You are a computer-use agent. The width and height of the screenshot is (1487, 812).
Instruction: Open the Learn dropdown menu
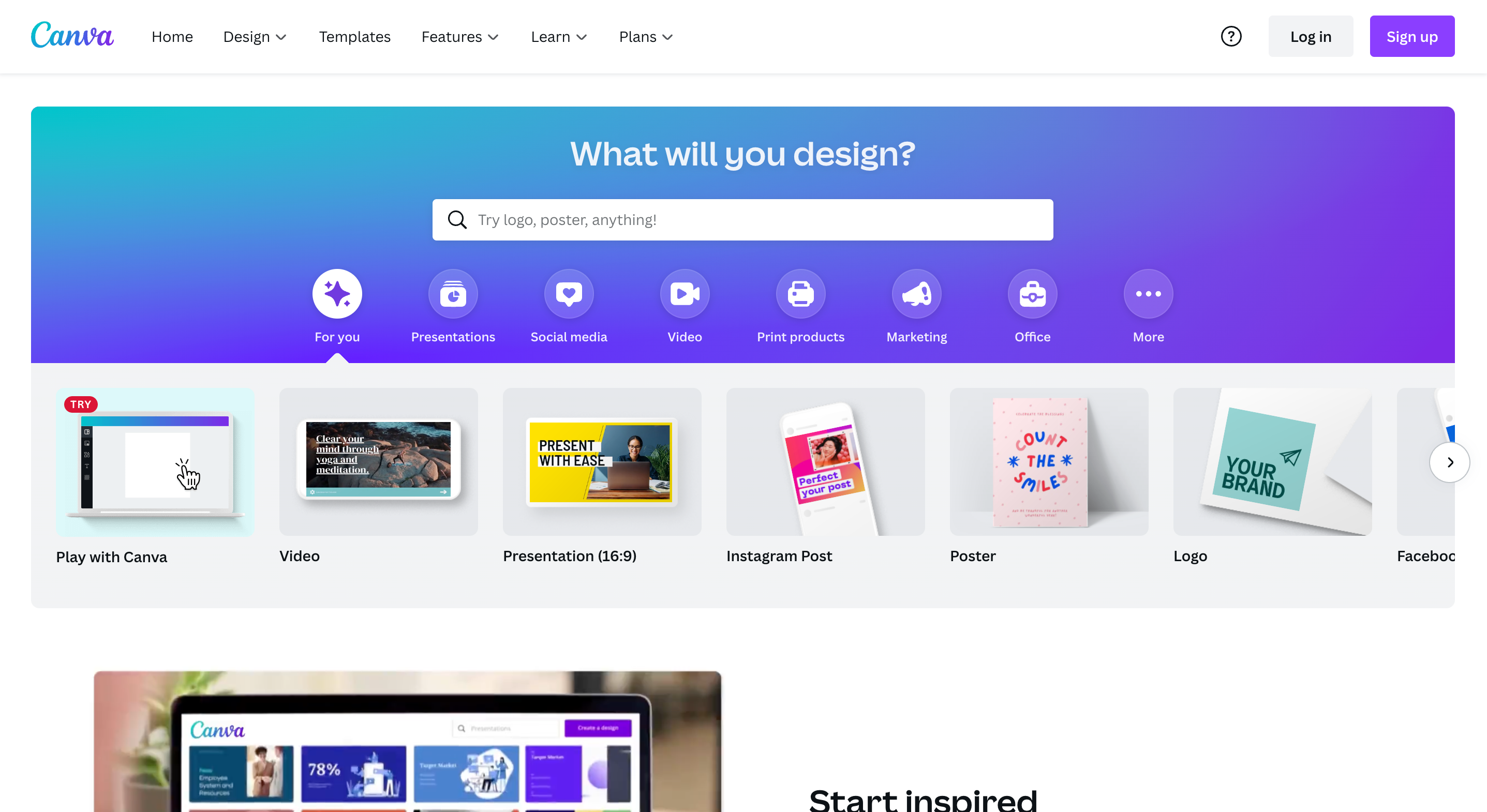[558, 37]
